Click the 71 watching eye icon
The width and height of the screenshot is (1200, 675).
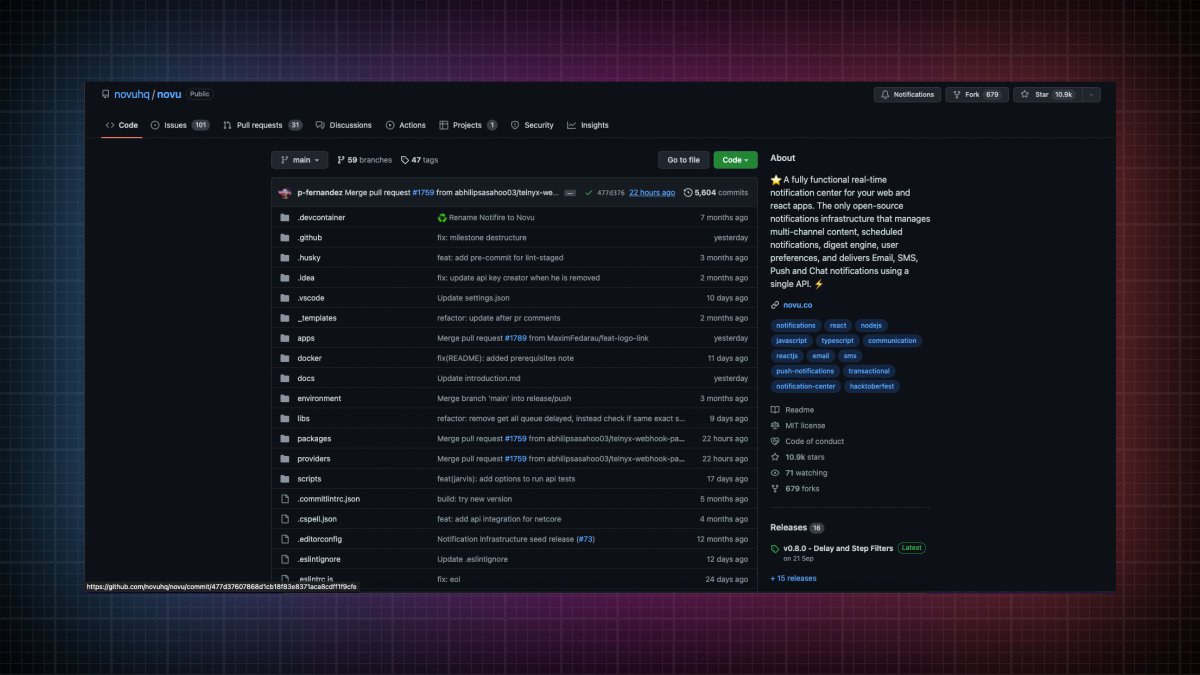click(x=775, y=472)
